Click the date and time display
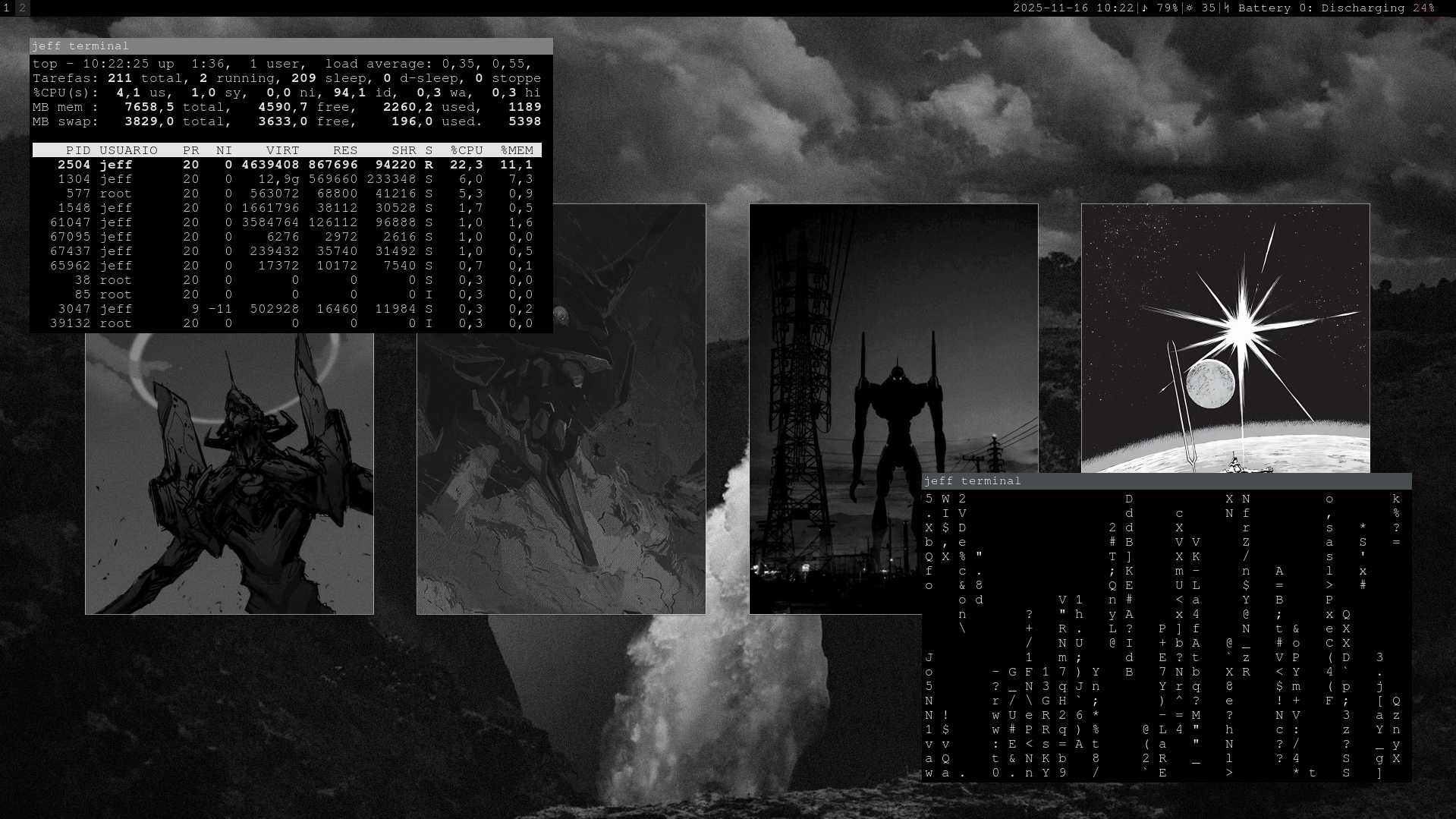Screen dimensions: 1456x819 (1073, 8)
